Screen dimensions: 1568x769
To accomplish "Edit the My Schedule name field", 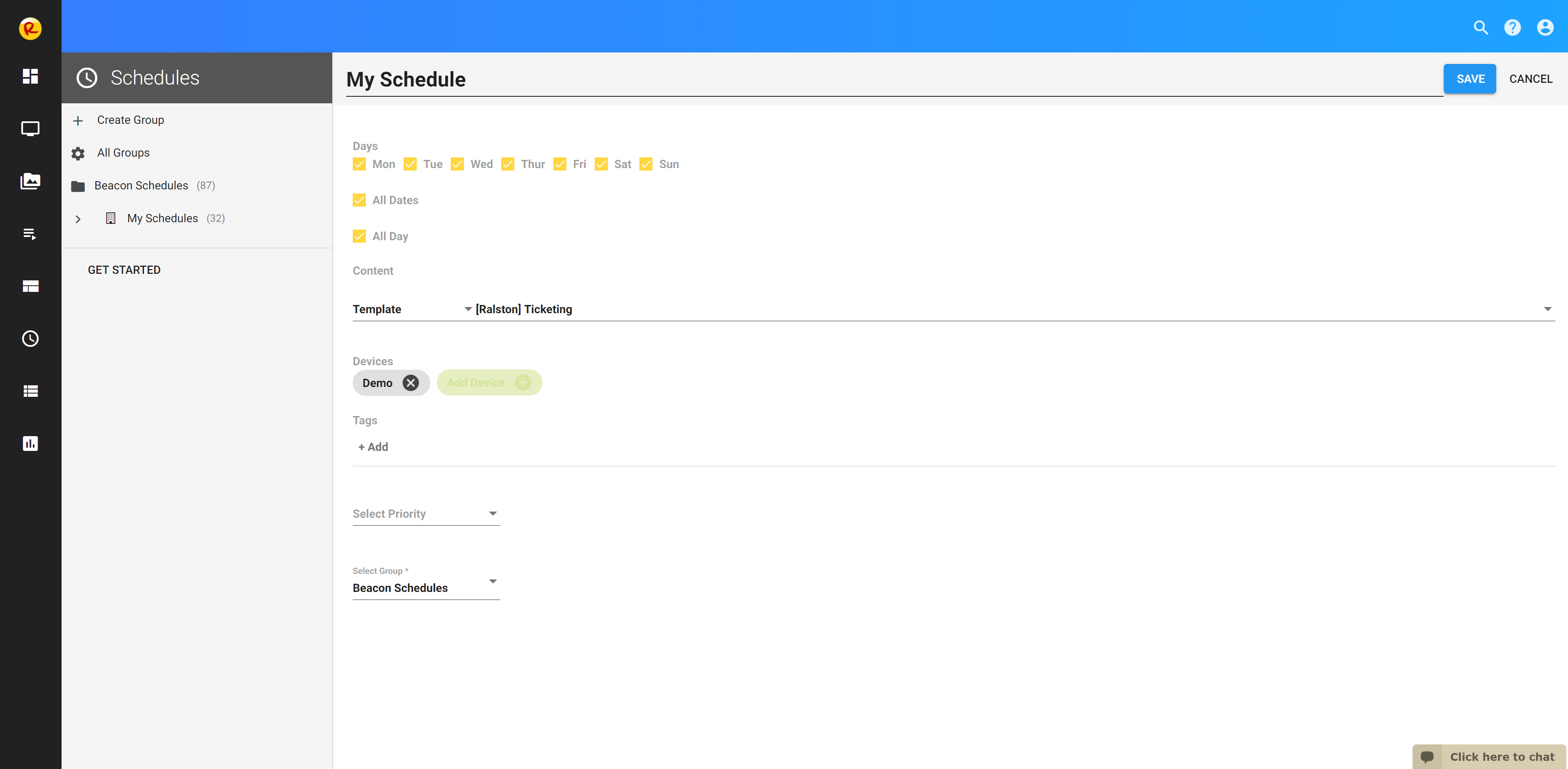I will pos(894,80).
